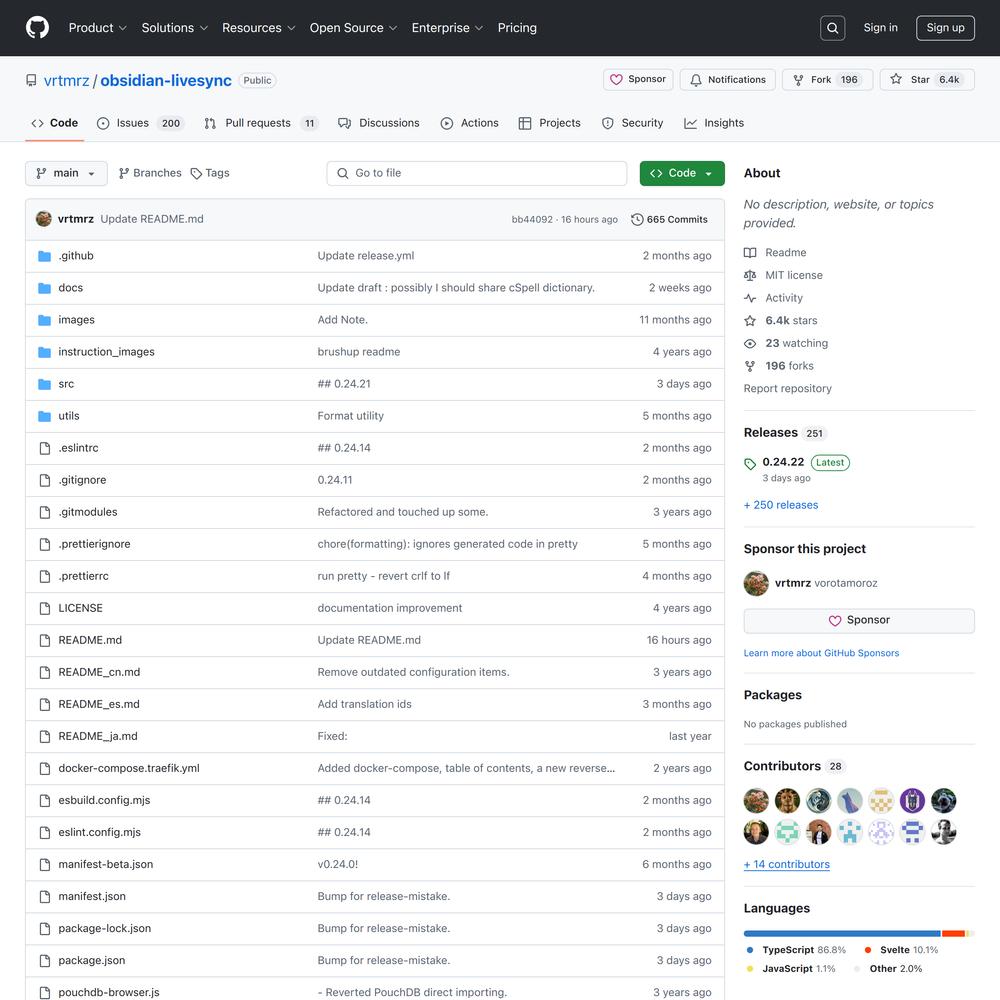Viewport: 1000px width, 1000px height.
Task: Open the Tags list
Action: point(210,173)
